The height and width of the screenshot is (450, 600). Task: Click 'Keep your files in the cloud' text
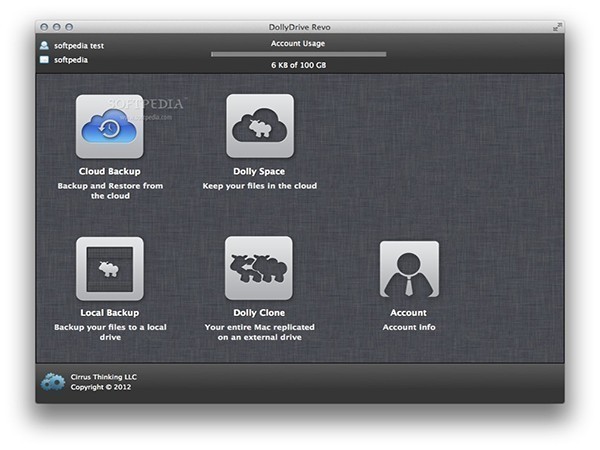(260, 186)
